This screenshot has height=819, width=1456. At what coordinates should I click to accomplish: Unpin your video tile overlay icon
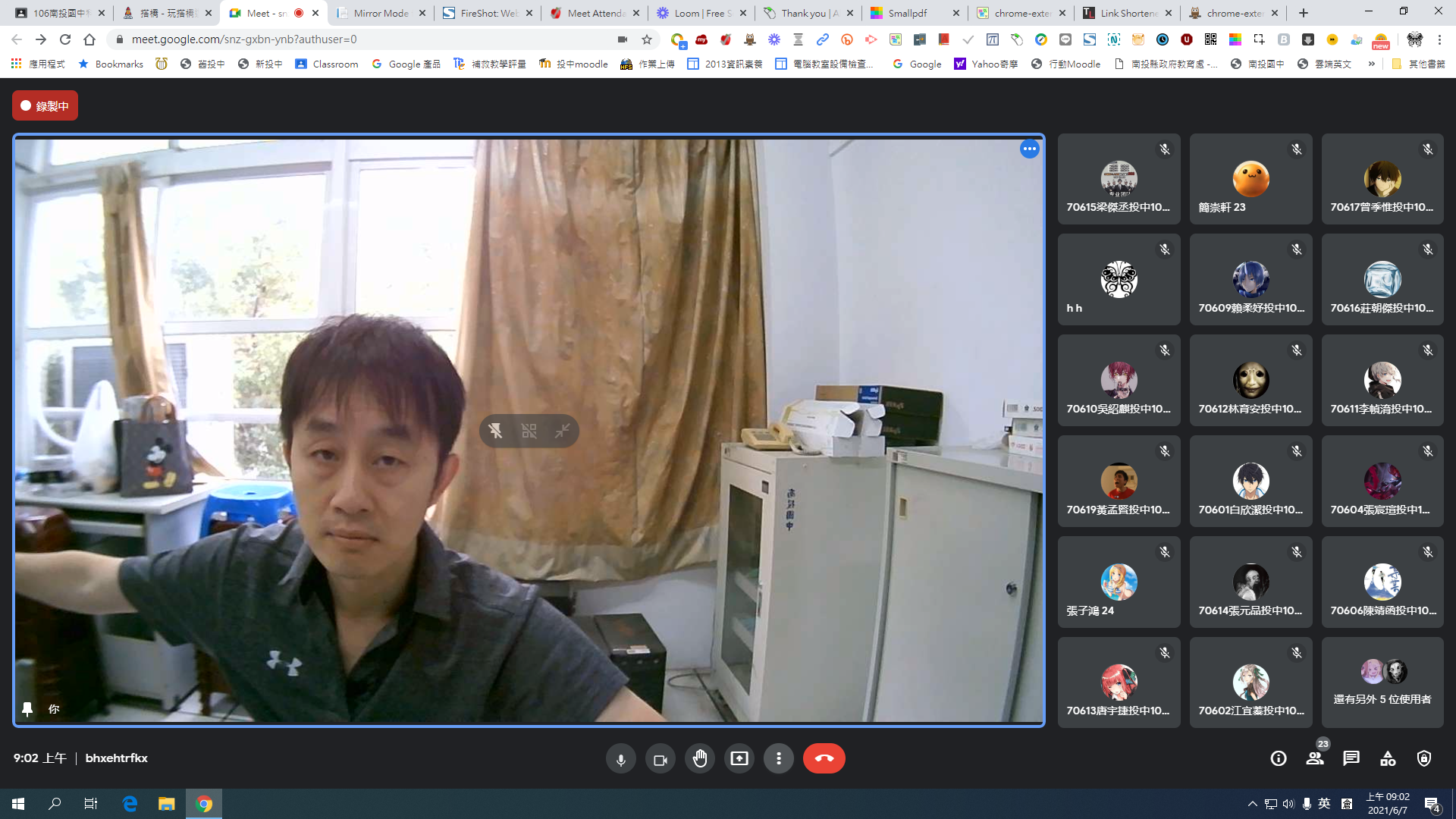click(x=495, y=431)
